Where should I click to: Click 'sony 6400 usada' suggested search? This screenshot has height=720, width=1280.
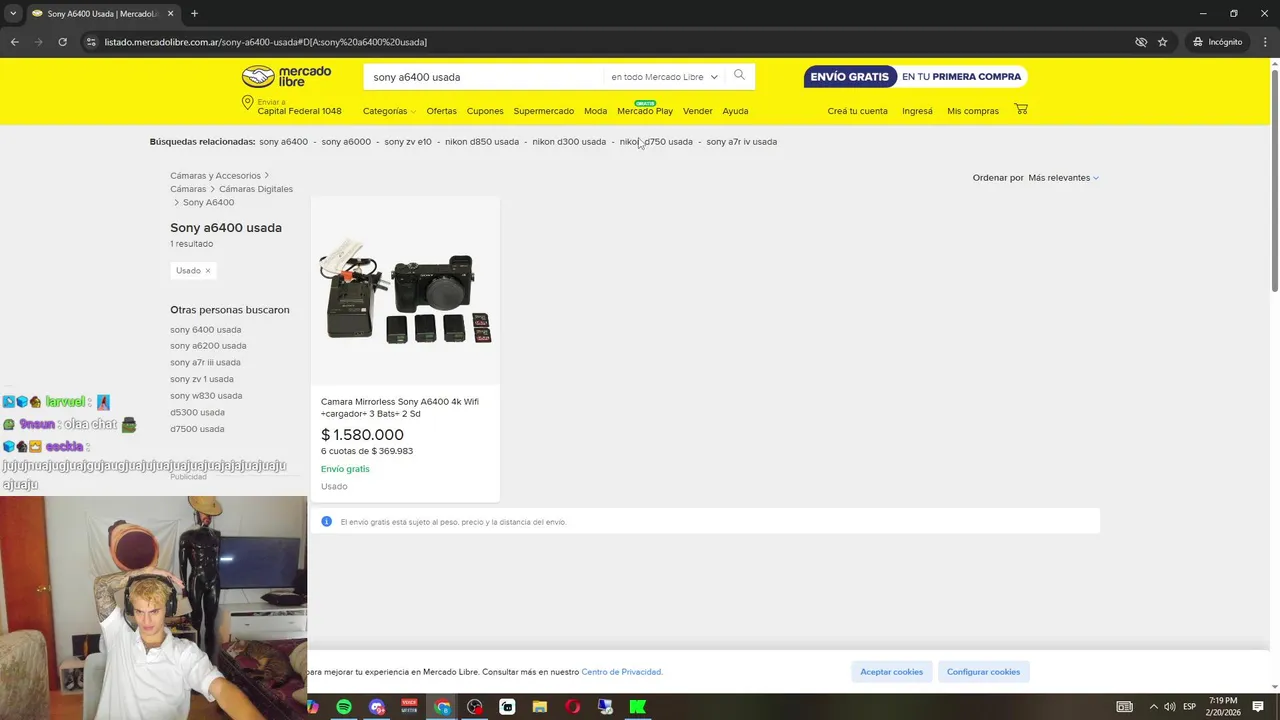point(205,330)
